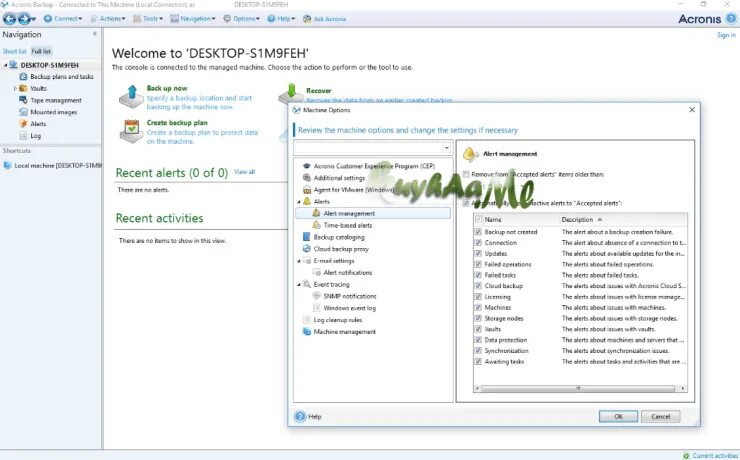This screenshot has width=740, height=460.
Task: Collapse the Alerts node in options tree
Action: coord(299,201)
